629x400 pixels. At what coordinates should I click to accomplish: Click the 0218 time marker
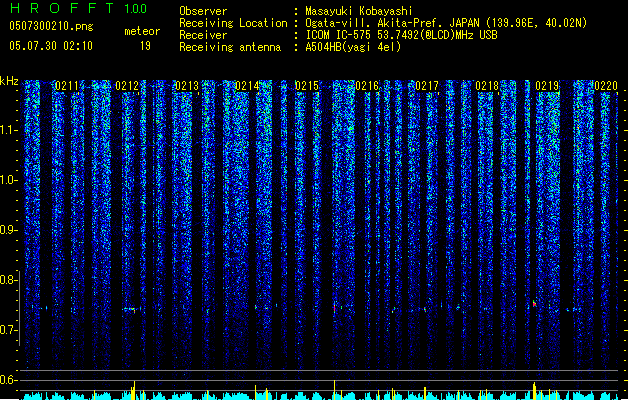click(487, 86)
